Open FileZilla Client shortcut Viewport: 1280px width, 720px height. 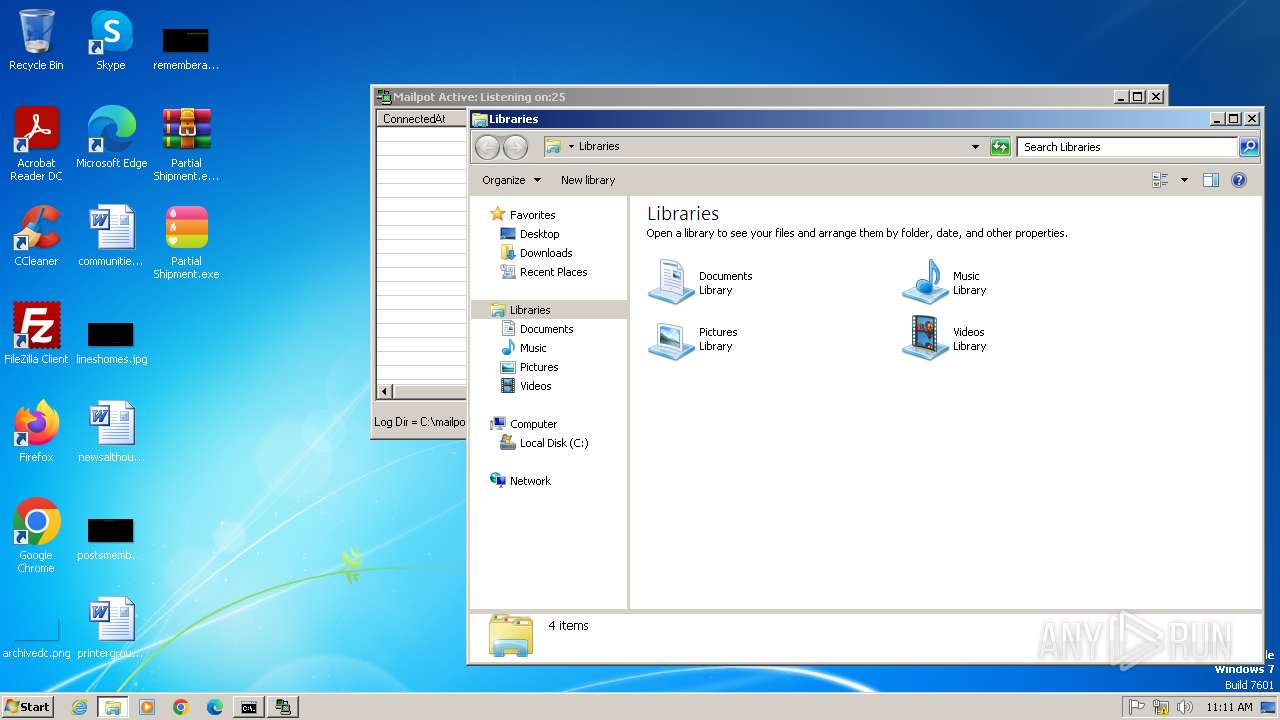click(36, 334)
